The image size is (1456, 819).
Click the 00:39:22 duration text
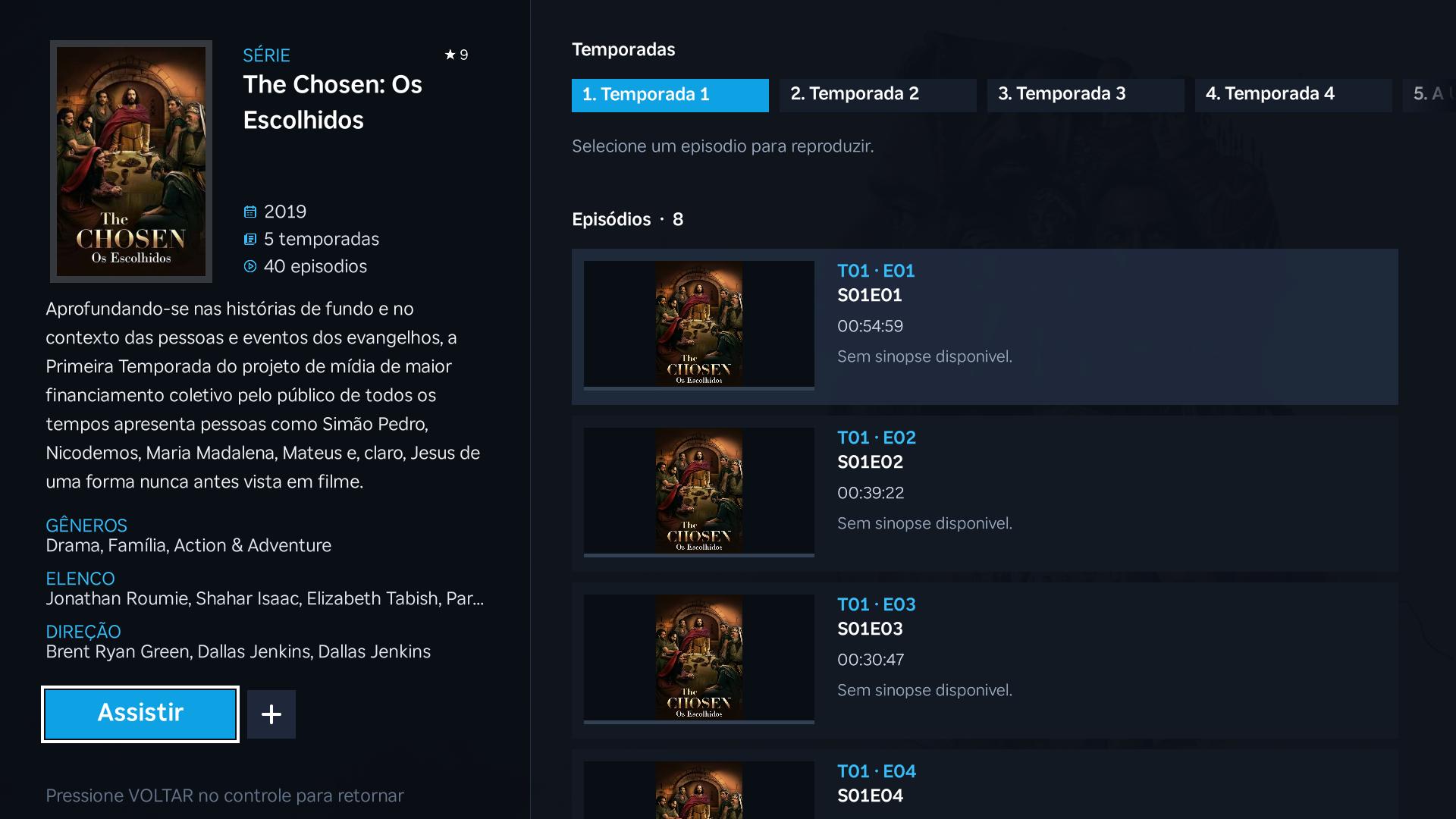click(x=871, y=493)
